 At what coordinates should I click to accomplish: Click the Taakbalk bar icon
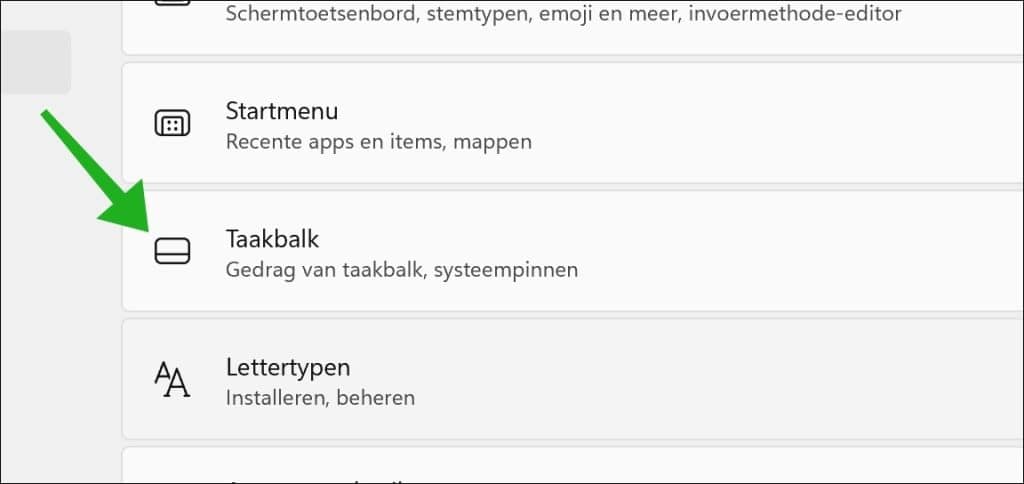pos(172,251)
